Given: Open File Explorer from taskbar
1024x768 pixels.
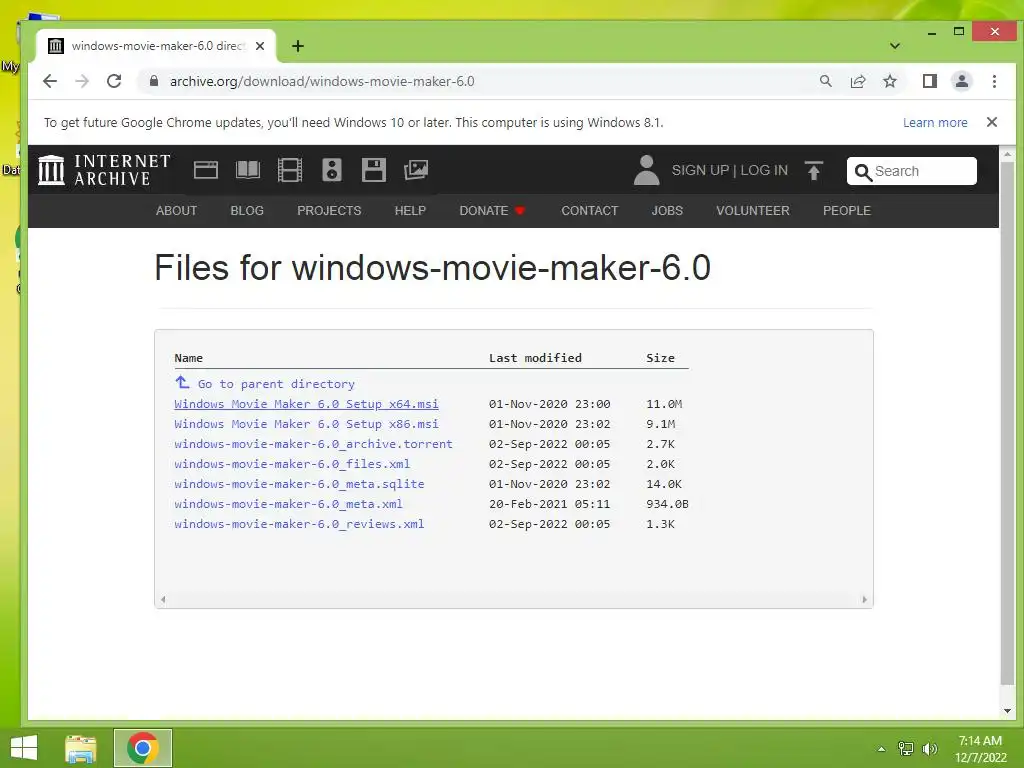Looking at the screenshot, I should pos(81,748).
